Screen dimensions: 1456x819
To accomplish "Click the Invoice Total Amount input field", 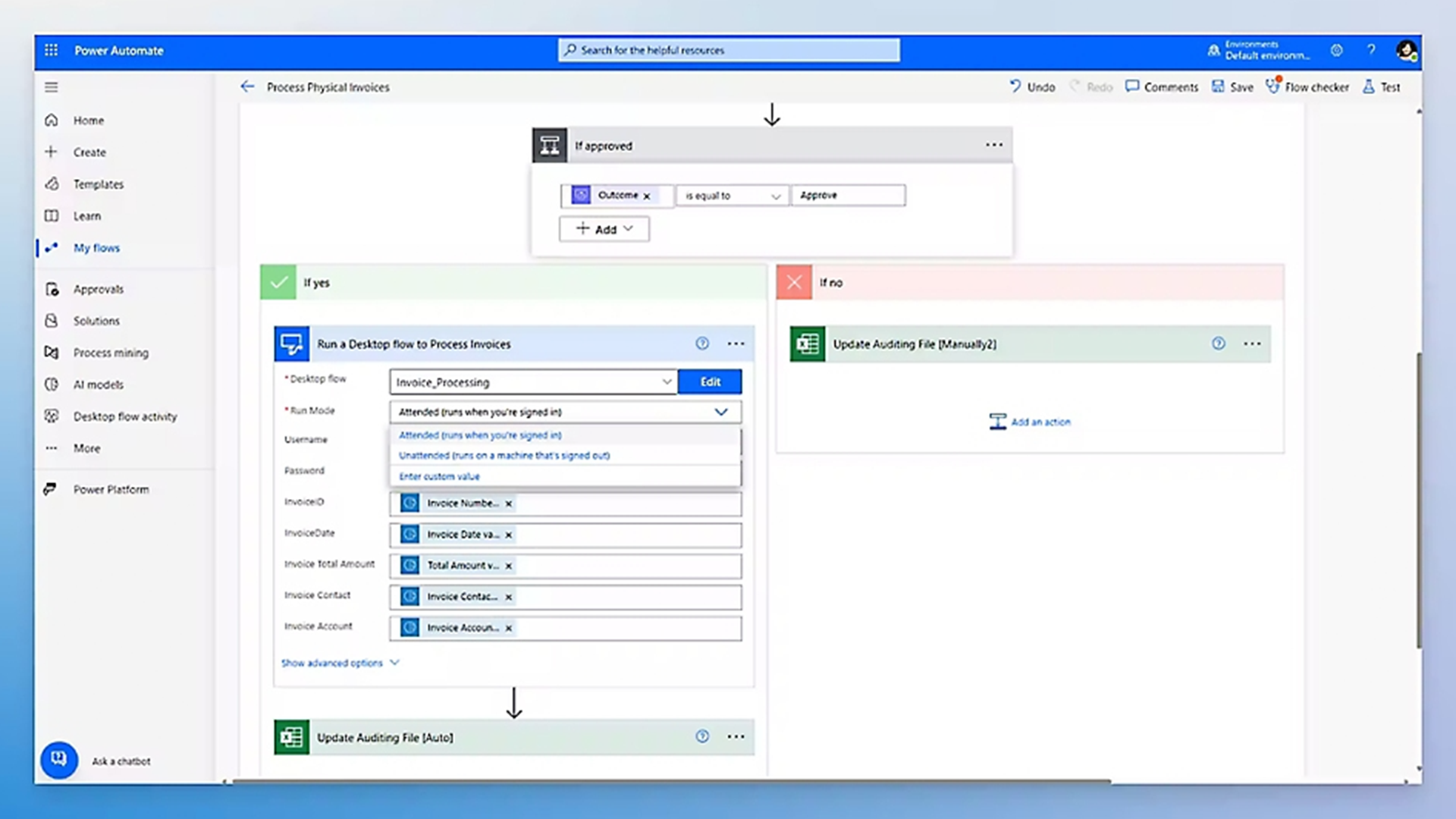I will click(x=566, y=566).
